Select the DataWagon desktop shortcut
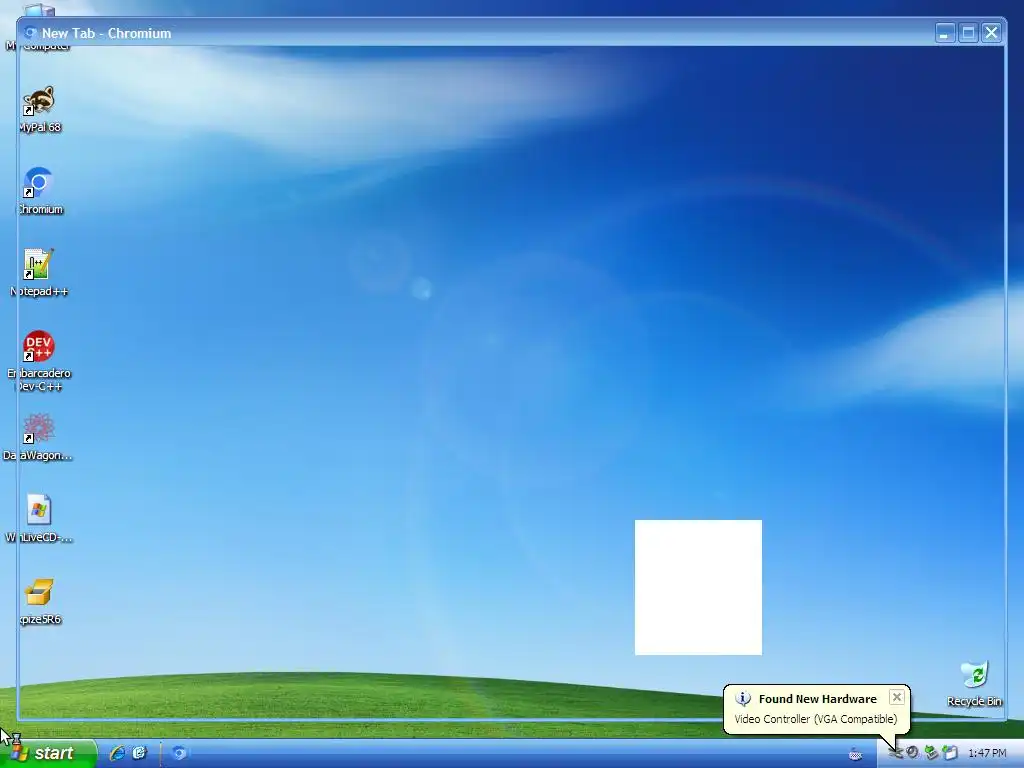1024x768 pixels. [38, 437]
